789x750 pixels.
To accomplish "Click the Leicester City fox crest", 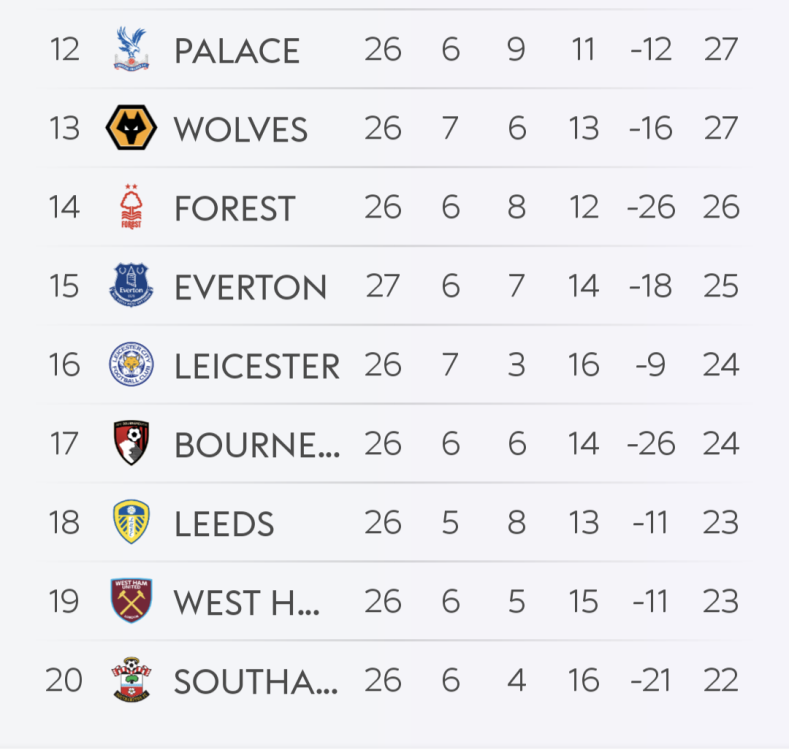I will point(131,365).
